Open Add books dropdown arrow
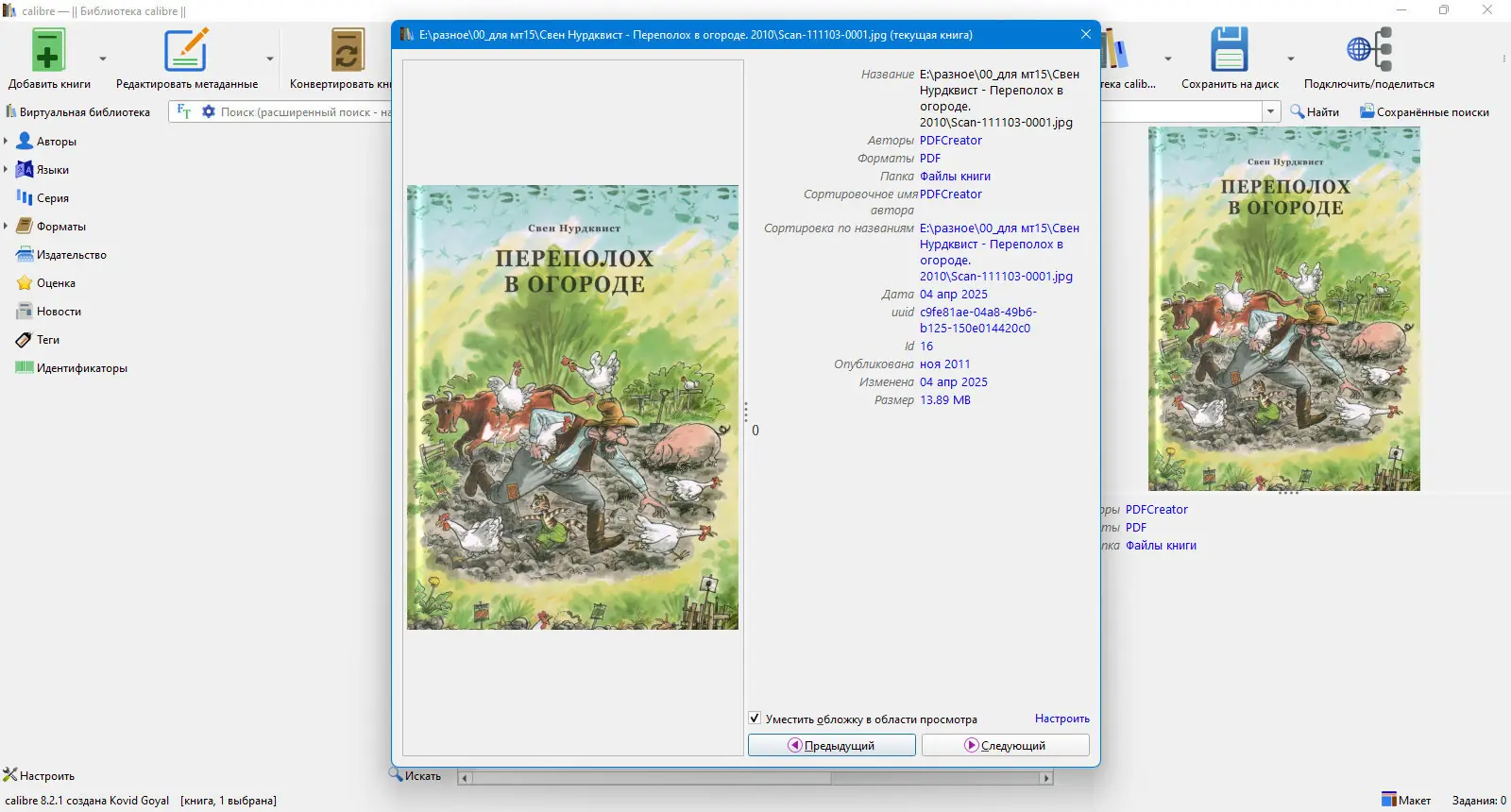 click(103, 59)
